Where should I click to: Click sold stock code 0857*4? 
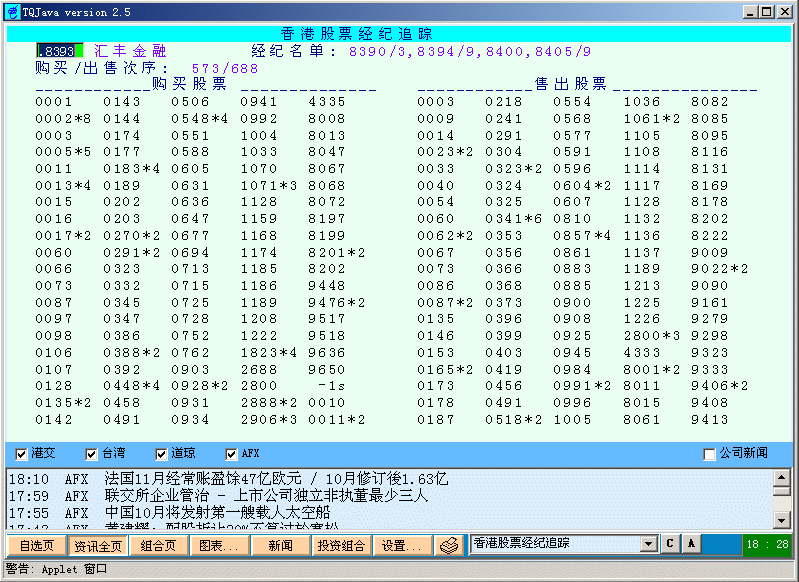tap(582, 235)
